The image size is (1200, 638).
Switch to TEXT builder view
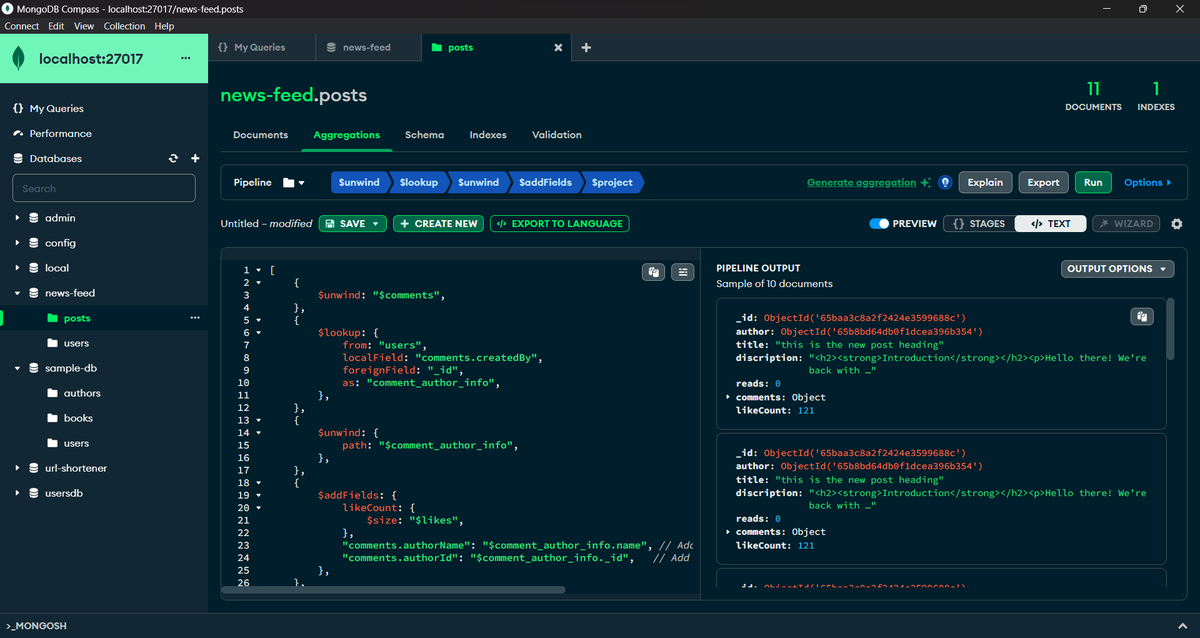(x=1050, y=224)
